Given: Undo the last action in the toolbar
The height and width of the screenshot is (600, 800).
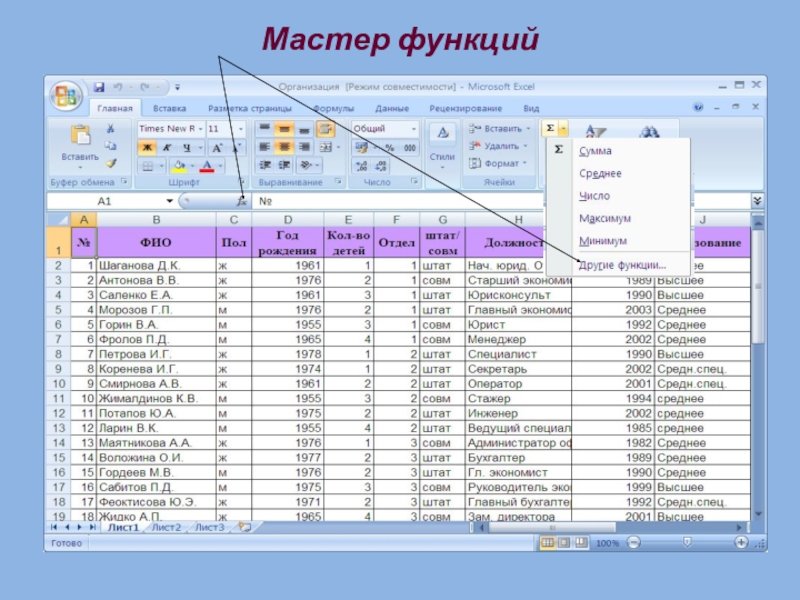Looking at the screenshot, I should [118, 87].
